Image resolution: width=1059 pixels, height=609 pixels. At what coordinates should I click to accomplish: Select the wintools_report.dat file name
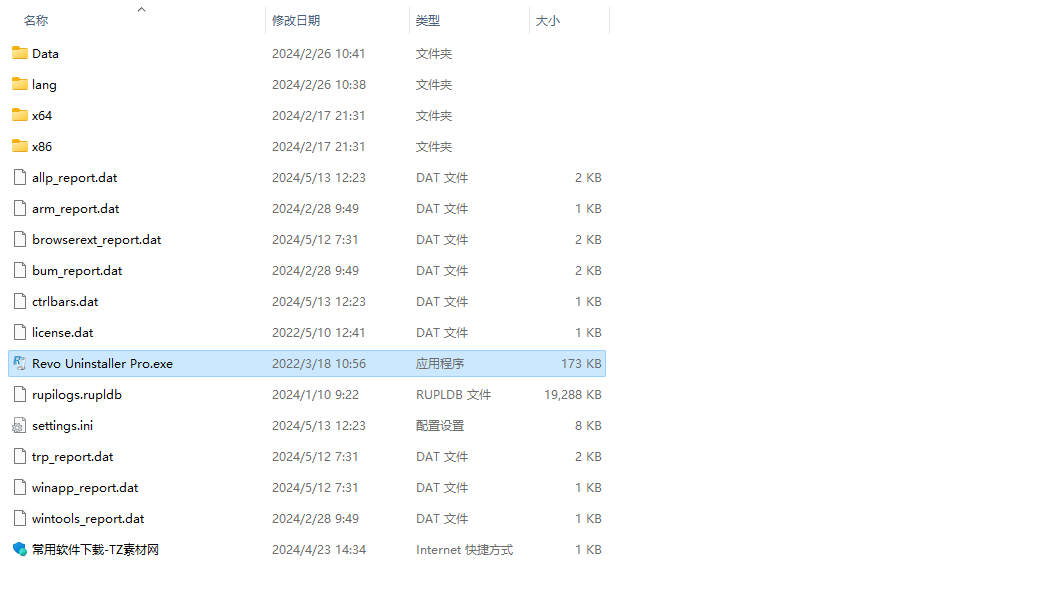(88, 519)
